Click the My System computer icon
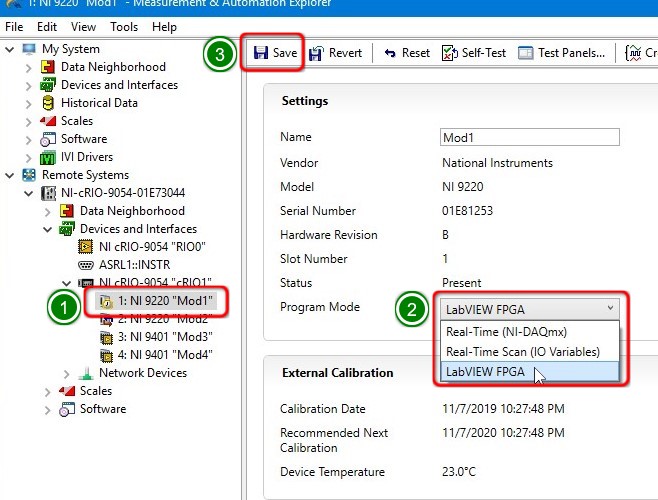The image size is (658, 500). 29,49
